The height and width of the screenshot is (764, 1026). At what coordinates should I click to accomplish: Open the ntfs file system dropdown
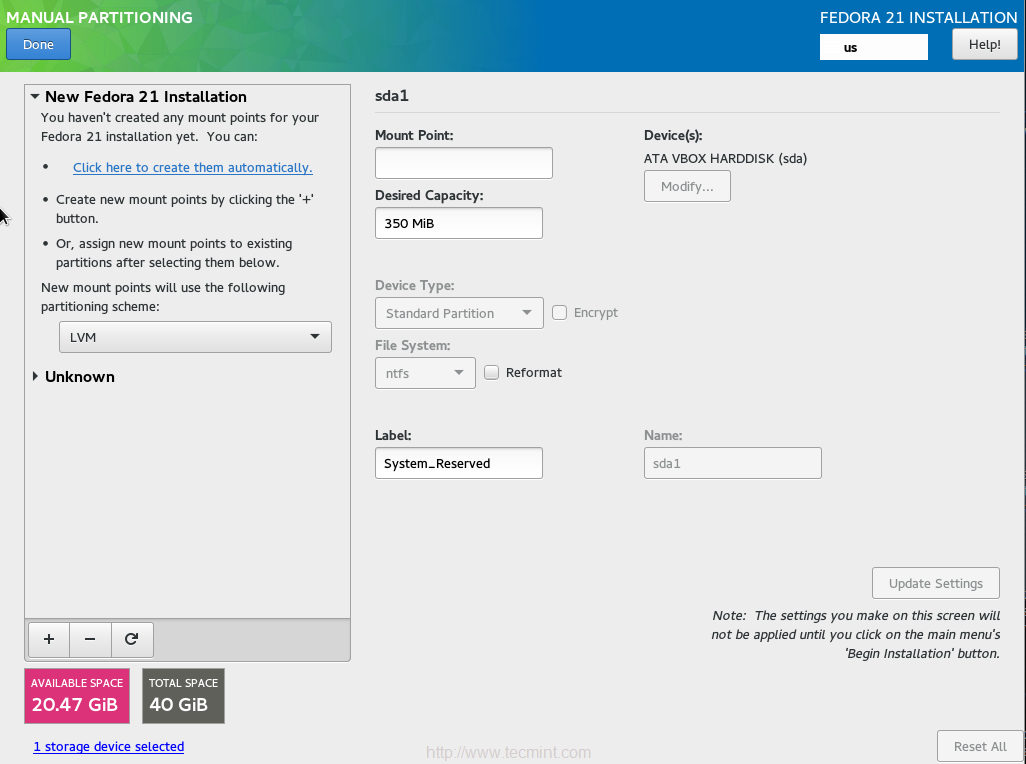[x=425, y=373]
